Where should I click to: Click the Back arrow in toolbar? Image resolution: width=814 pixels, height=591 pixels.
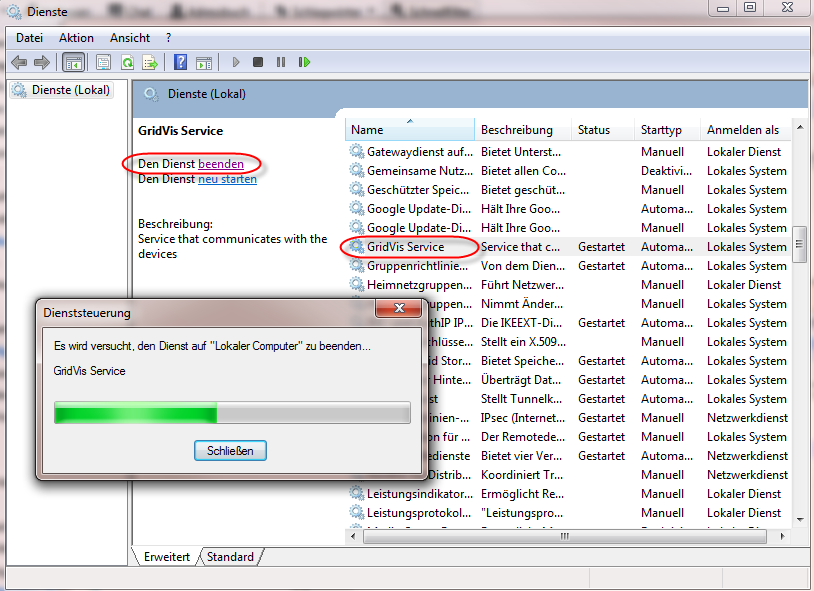click(19, 62)
